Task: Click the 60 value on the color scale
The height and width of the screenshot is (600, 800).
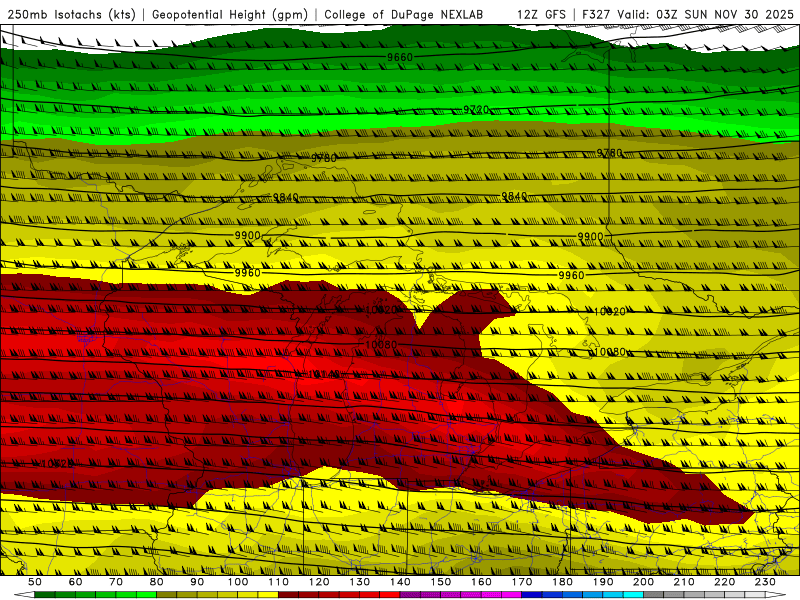Action: click(x=76, y=582)
